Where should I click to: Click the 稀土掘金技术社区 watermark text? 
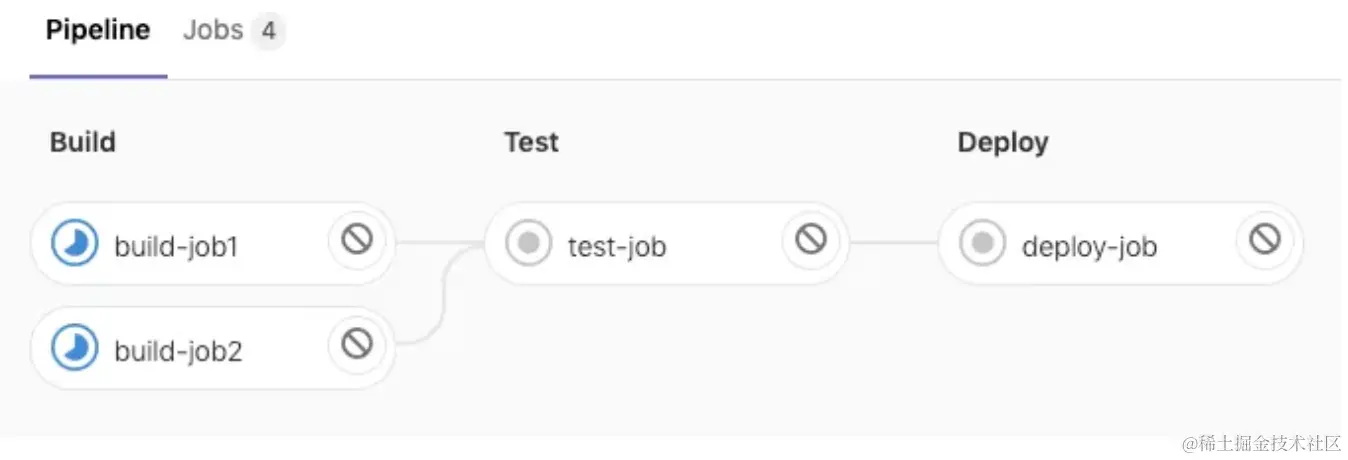pyautogui.click(x=1260, y=443)
